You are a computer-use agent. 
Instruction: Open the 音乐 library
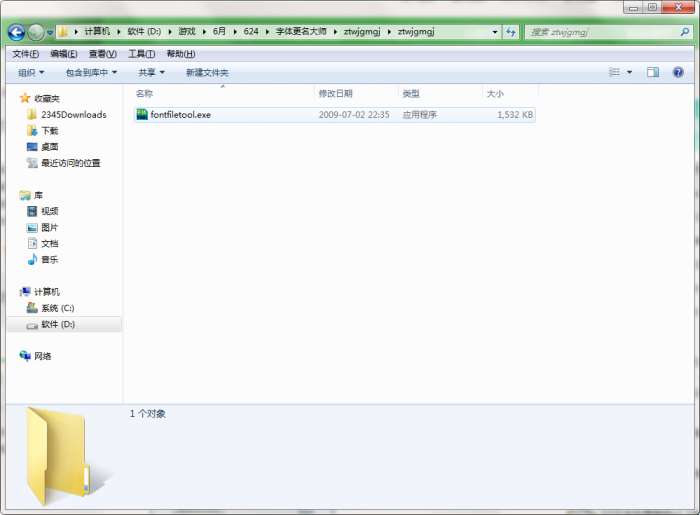click(50, 260)
